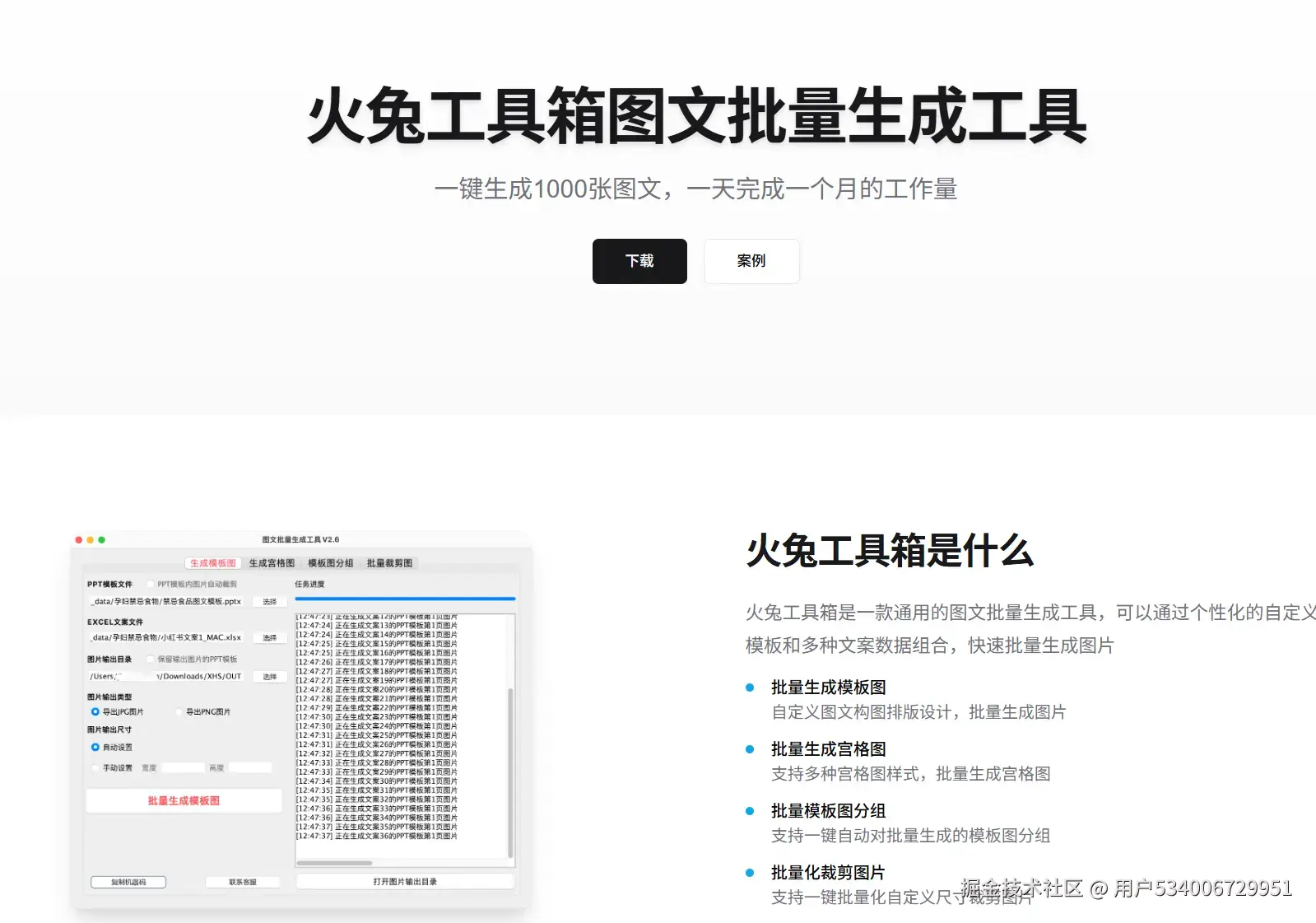1316x923 pixels.
Task: Click the 复制机器码 button
Action: click(x=128, y=882)
